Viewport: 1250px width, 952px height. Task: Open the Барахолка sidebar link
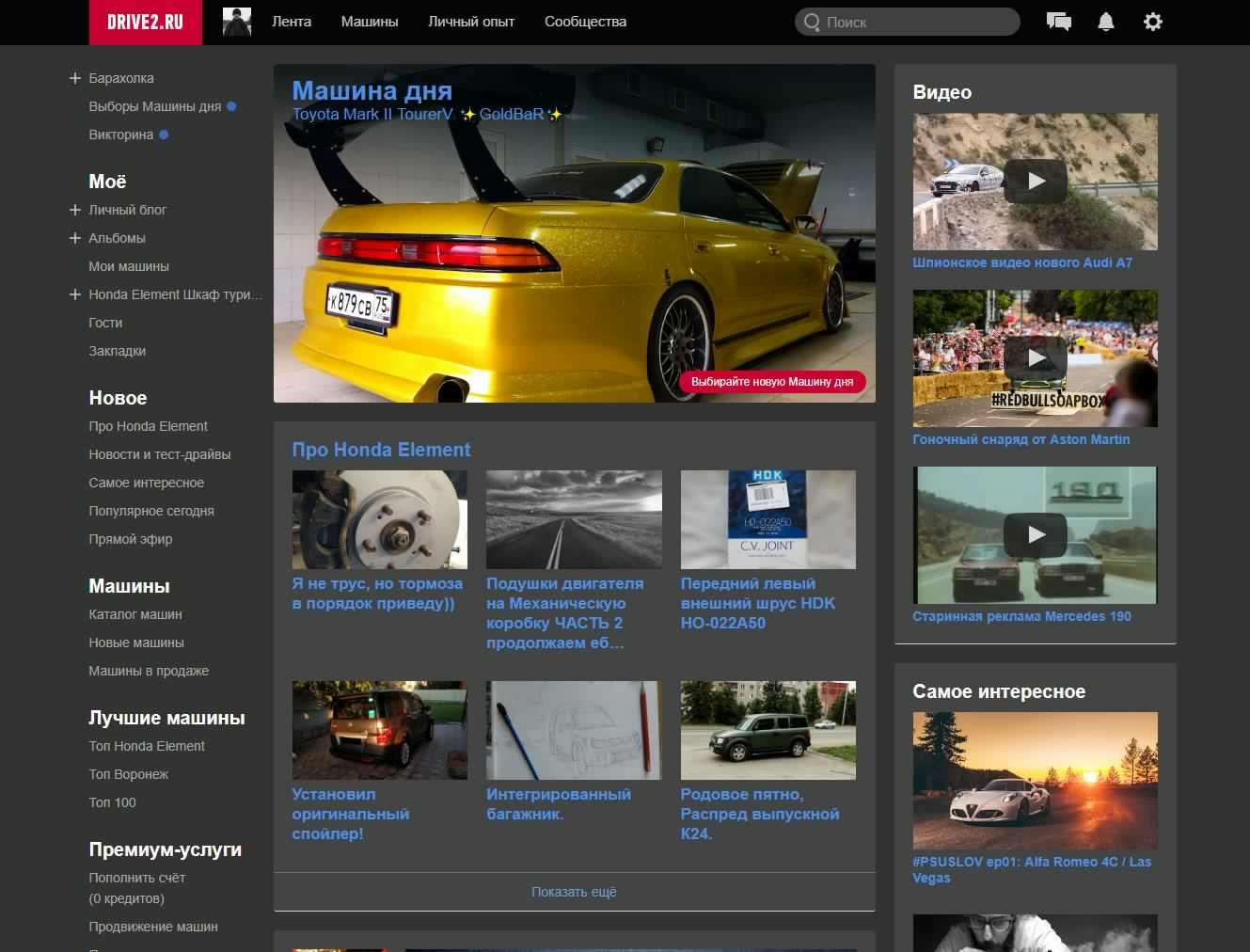[121, 78]
